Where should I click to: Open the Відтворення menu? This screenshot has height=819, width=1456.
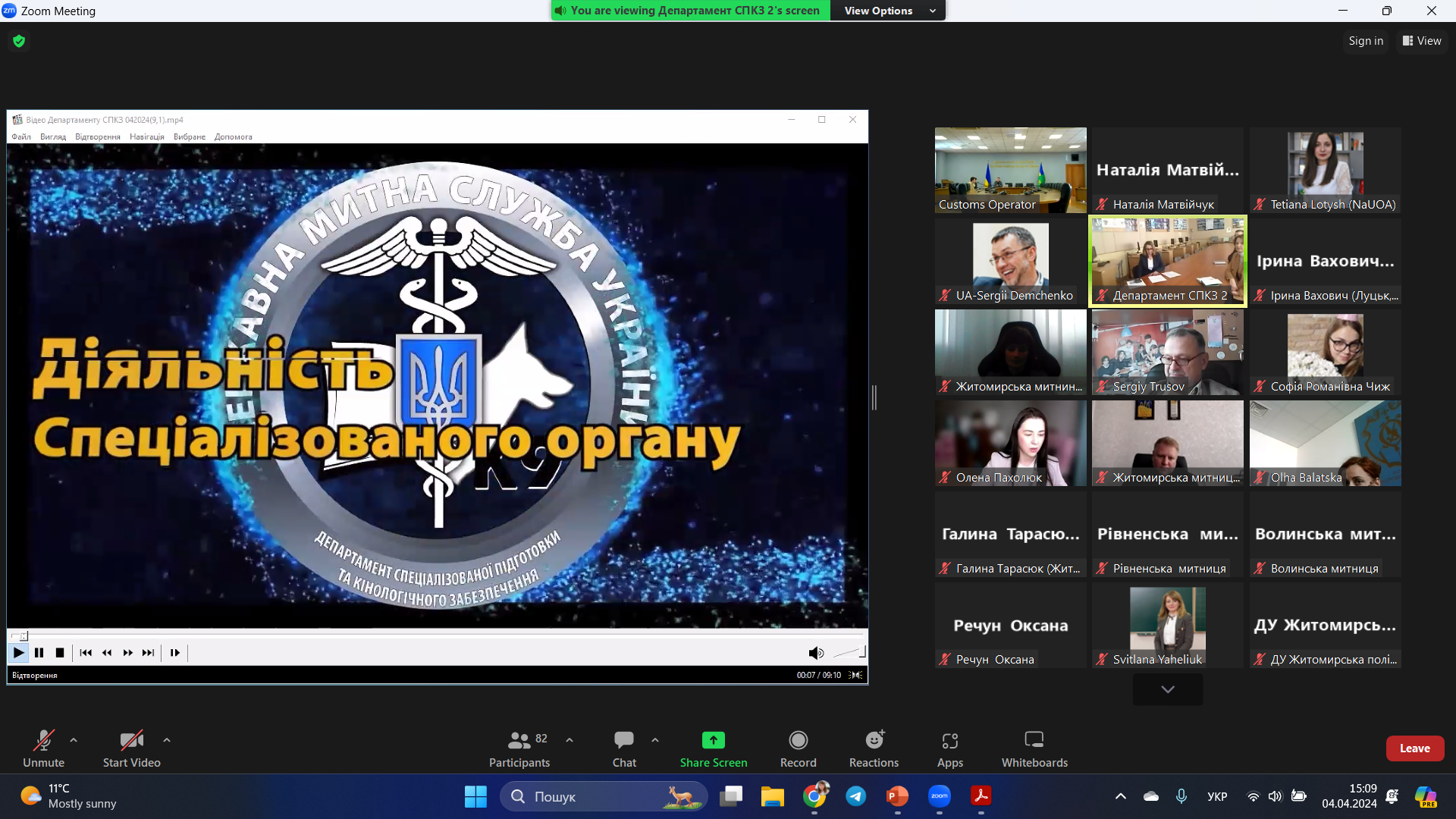click(97, 136)
